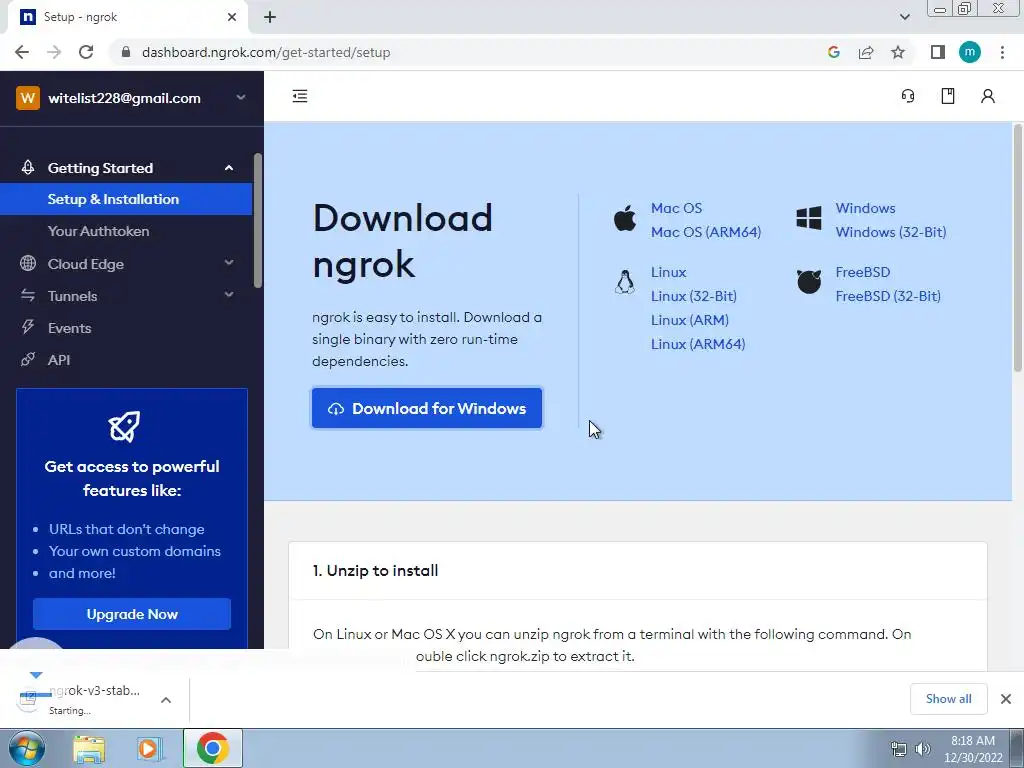
Task: Click the Chrome taskbar icon
Action: (x=212, y=748)
